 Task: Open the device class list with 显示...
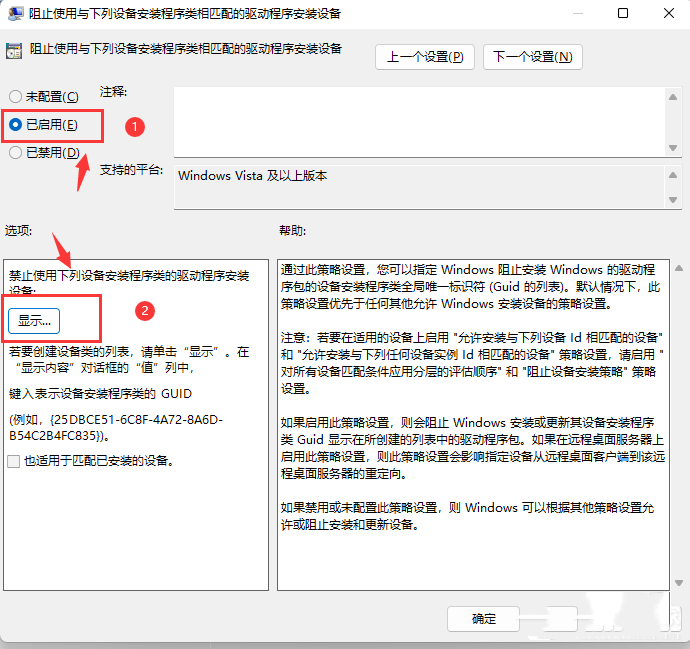point(34,321)
